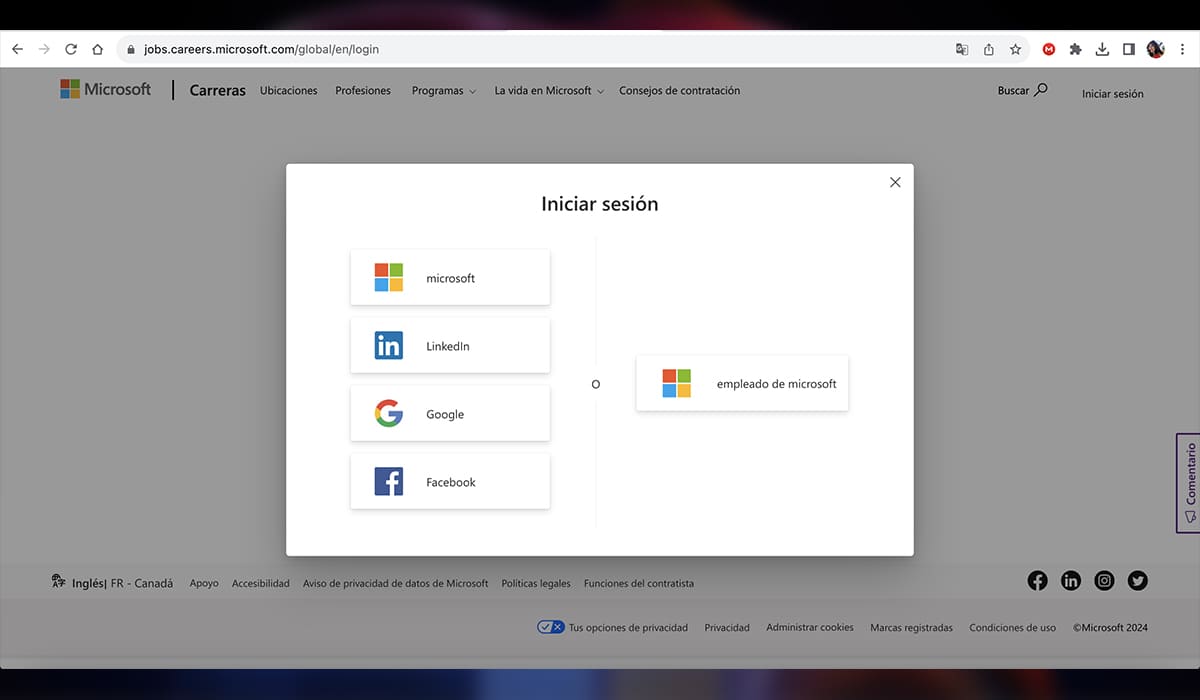Bookmark the page with the star icon
The image size is (1200, 700).
pos(1015,49)
